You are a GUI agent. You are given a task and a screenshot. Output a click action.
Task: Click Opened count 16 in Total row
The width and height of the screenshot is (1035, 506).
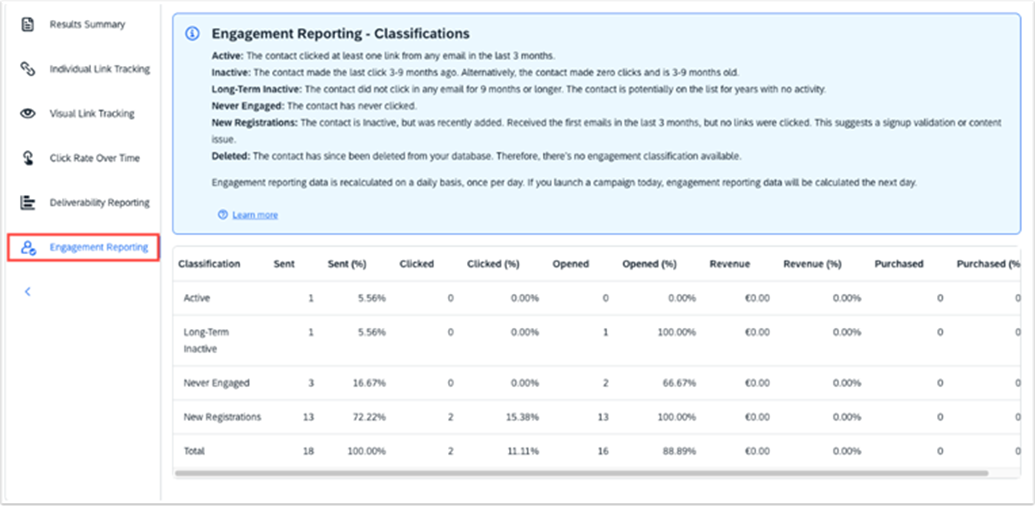point(603,451)
